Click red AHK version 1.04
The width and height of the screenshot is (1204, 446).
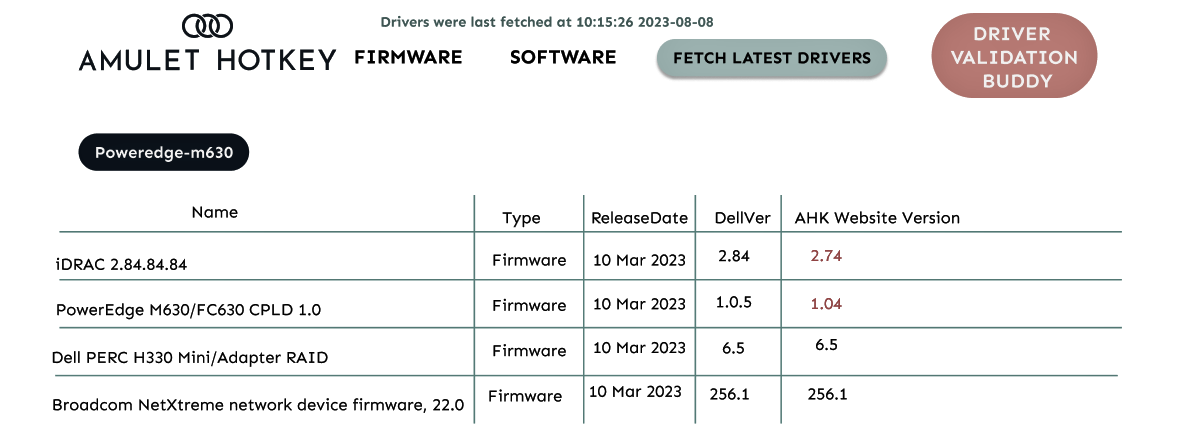point(826,303)
